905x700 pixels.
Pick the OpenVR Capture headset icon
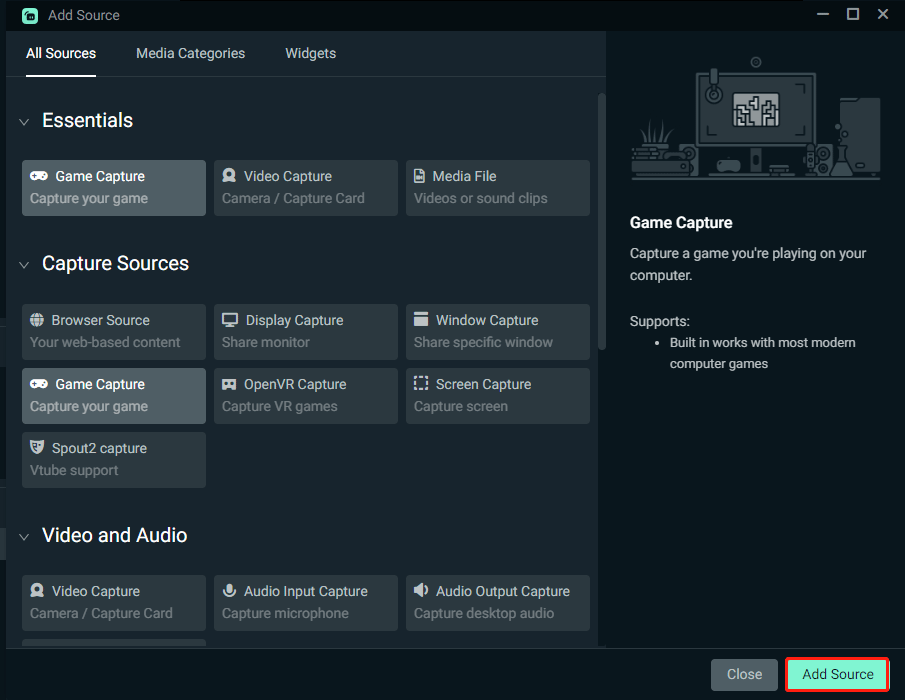tap(229, 384)
